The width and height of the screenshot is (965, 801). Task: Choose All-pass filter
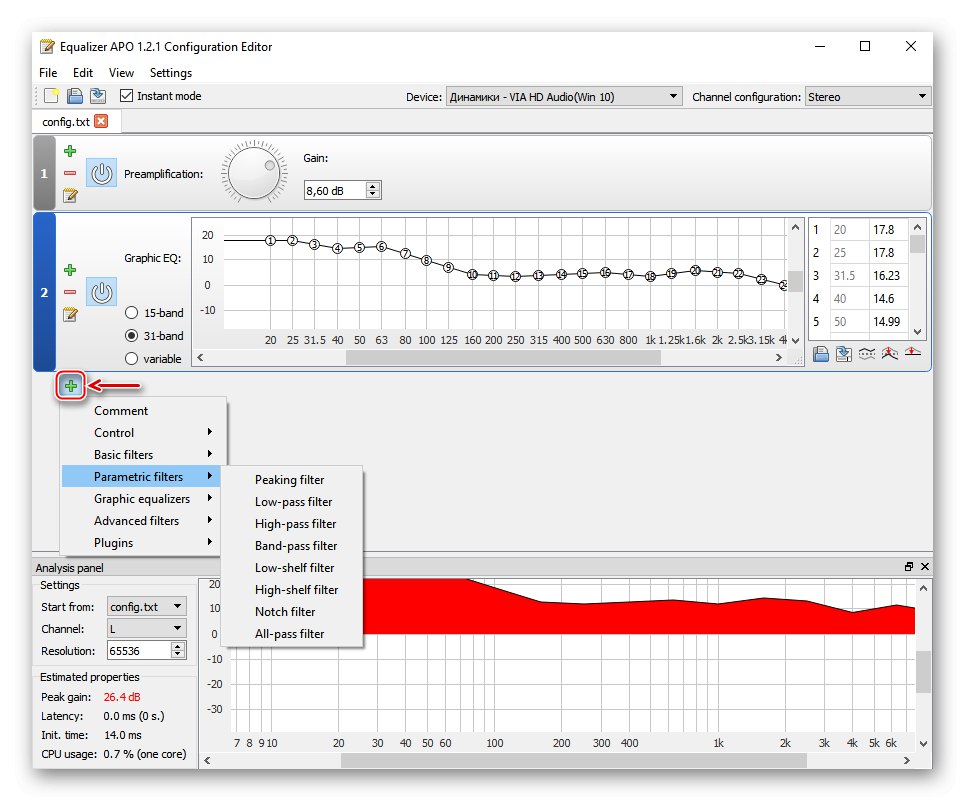(292, 634)
